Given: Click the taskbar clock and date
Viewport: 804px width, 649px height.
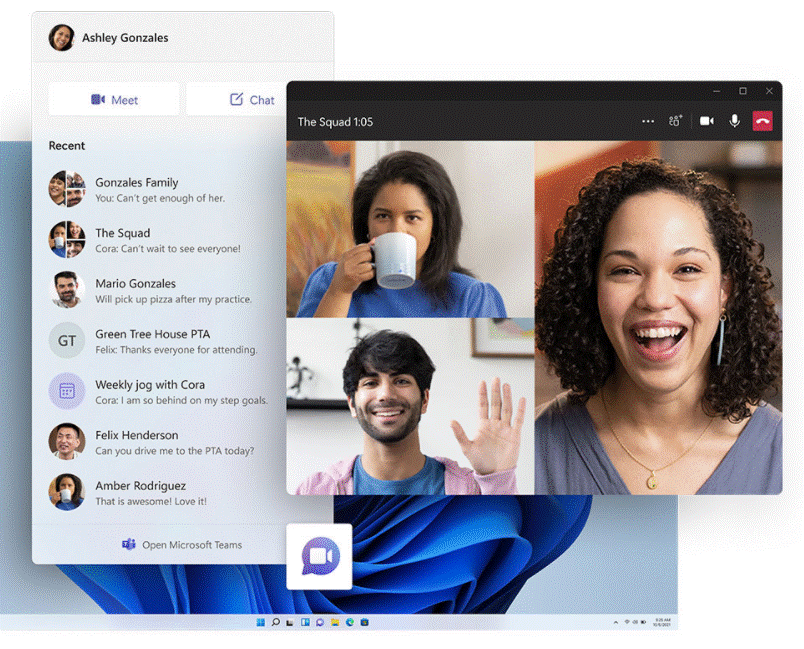Looking at the screenshot, I should [661, 622].
